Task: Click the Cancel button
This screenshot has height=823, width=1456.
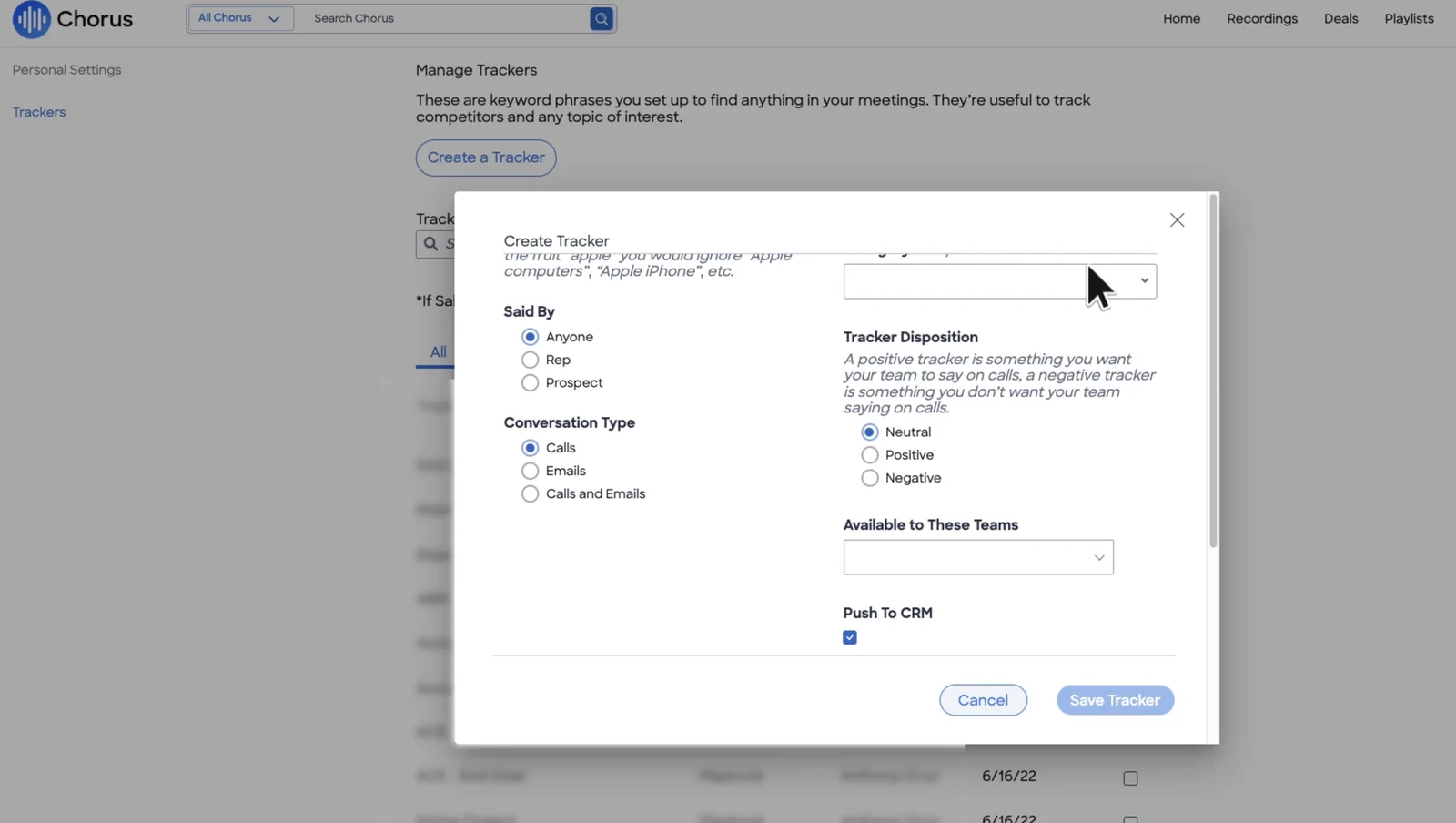Action: (983, 700)
